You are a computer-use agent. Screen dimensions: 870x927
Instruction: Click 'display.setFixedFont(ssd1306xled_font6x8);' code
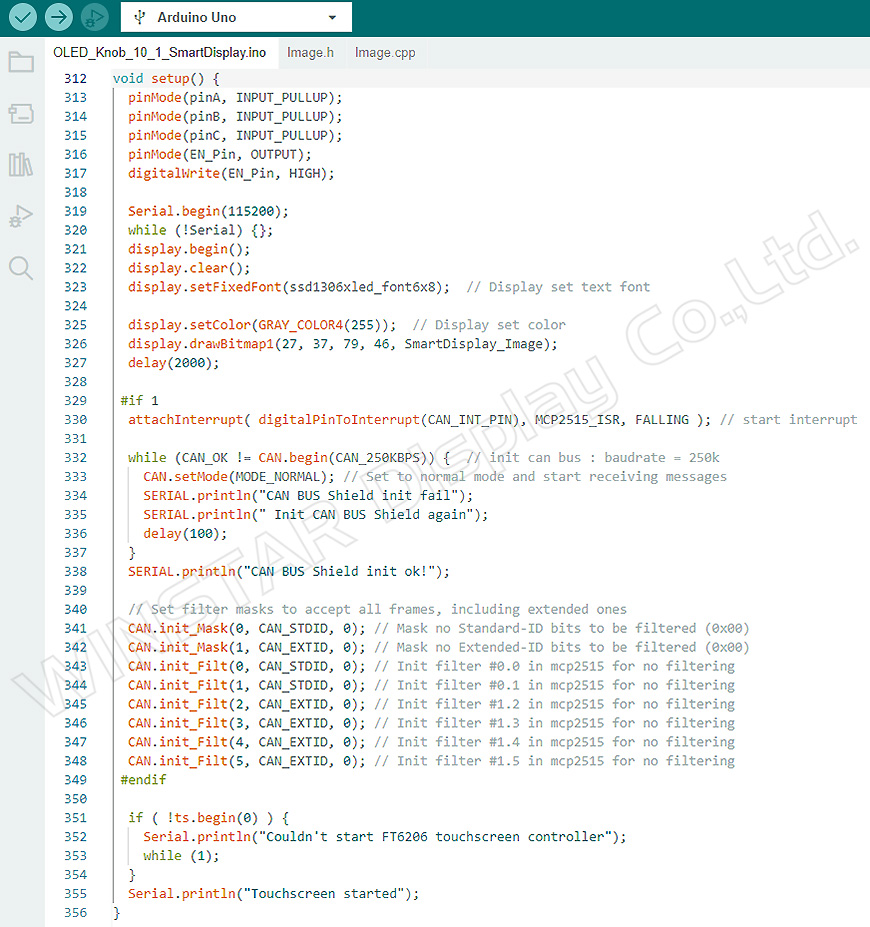[x=289, y=287]
